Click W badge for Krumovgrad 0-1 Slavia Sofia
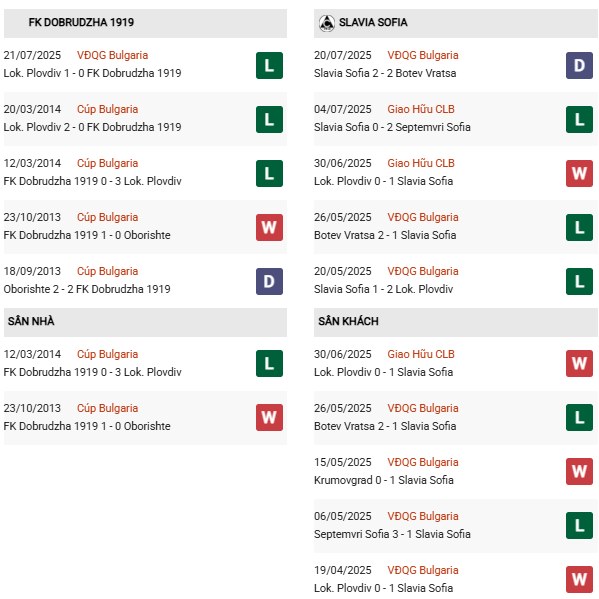599x599 pixels. coord(579,471)
